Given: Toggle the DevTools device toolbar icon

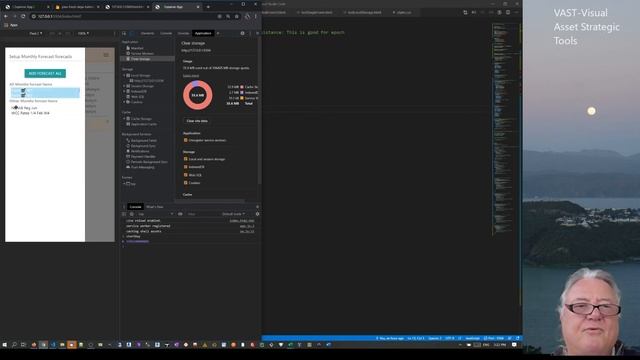Looking at the screenshot, I should click(x=131, y=33).
